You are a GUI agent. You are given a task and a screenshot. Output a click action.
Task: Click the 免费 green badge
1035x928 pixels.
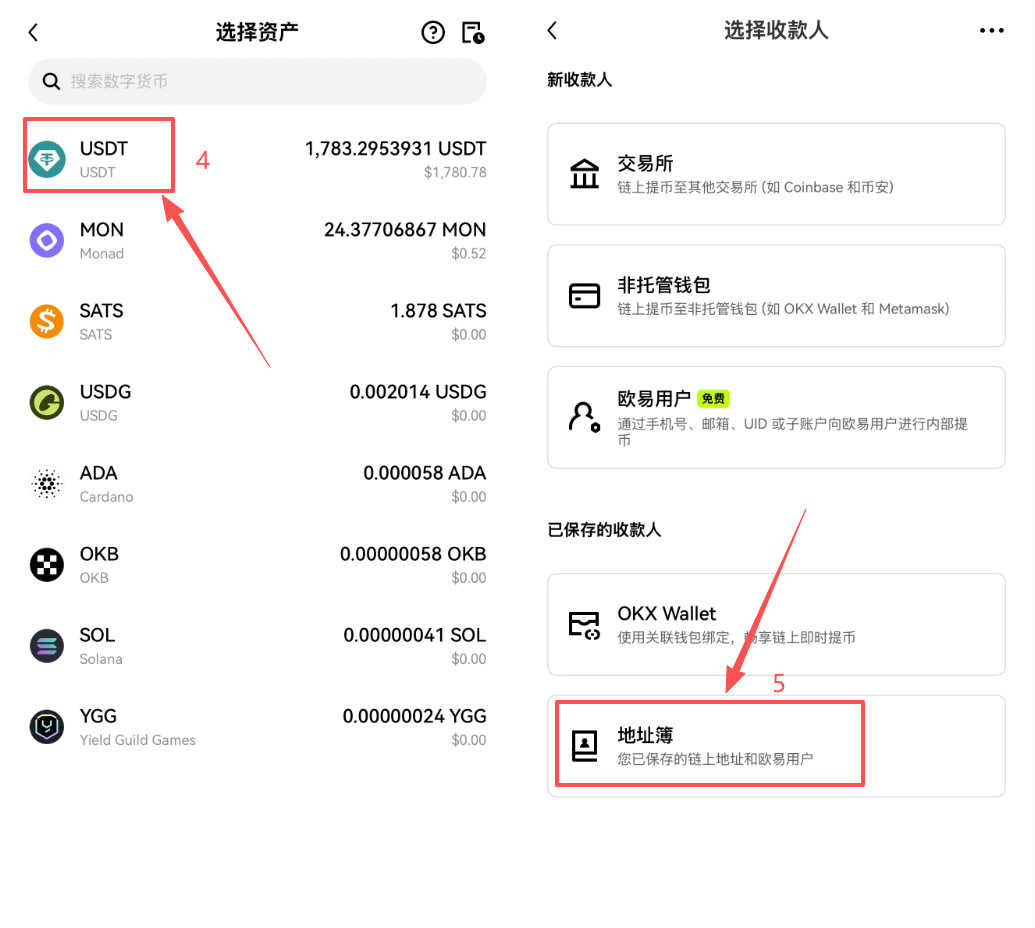[x=713, y=399]
